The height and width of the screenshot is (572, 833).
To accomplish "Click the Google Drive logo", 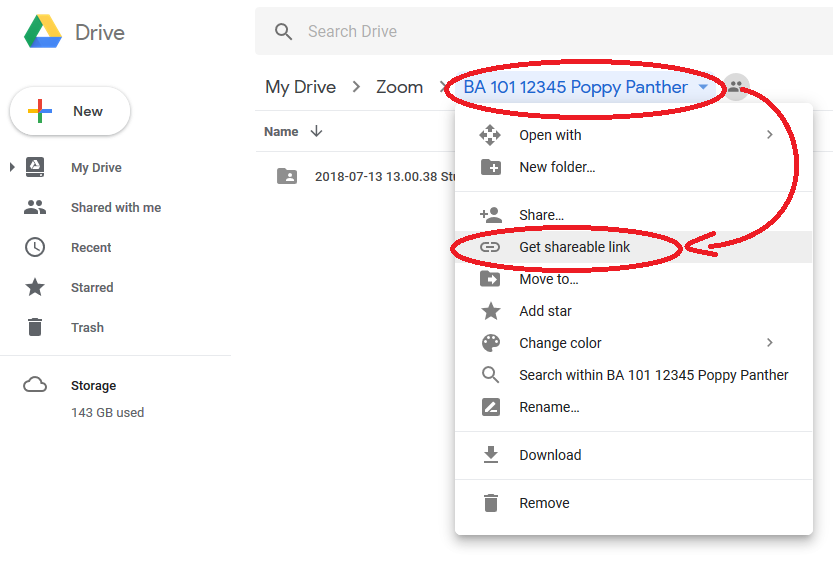I will click(43, 32).
